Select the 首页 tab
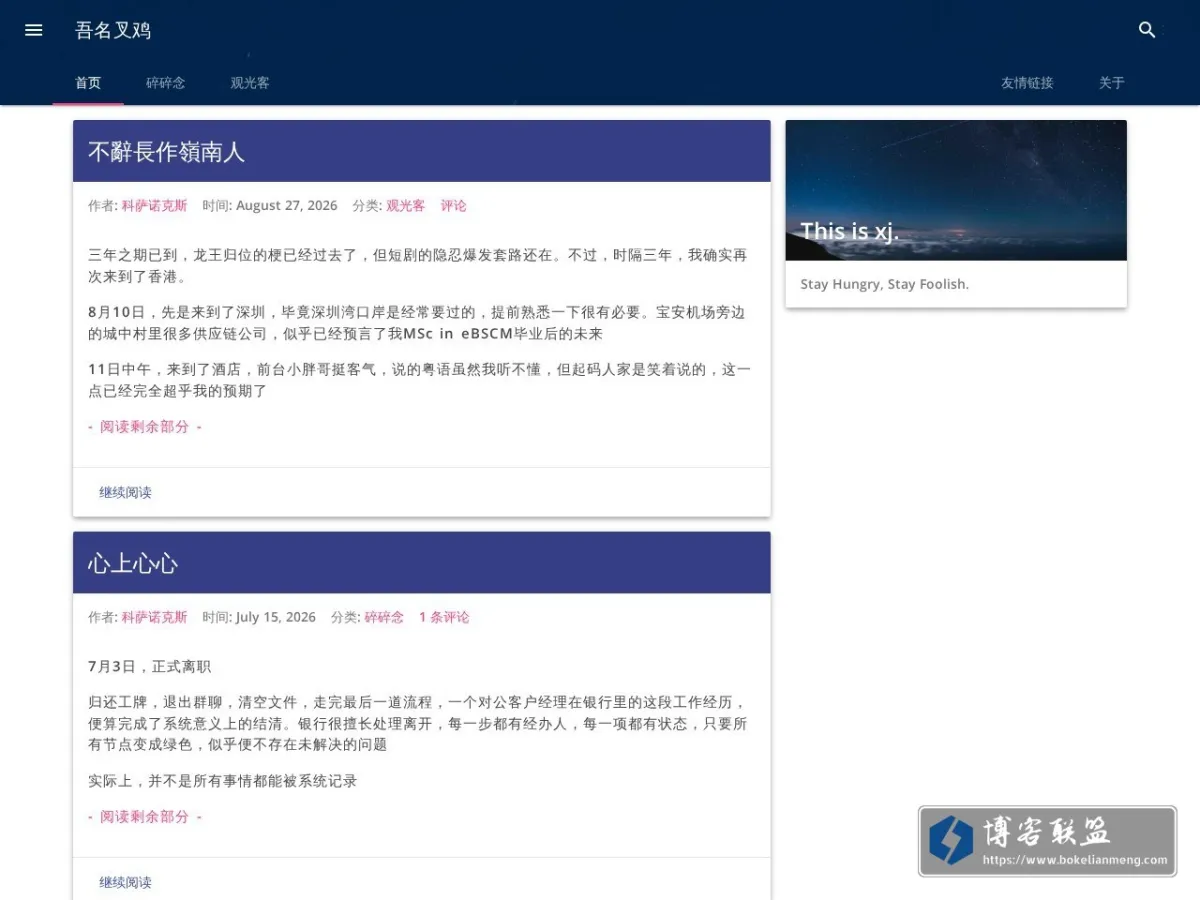This screenshot has height=900, width=1200. (88, 83)
